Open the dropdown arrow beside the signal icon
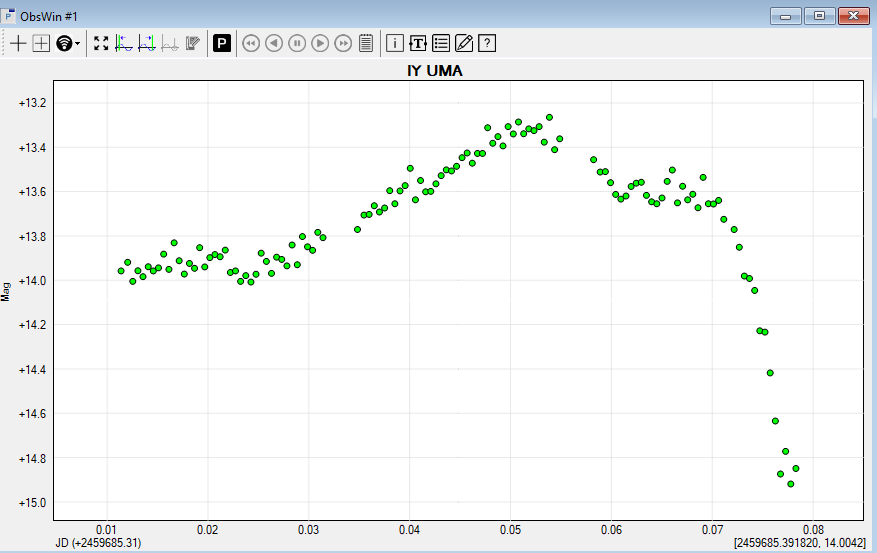The image size is (877, 553). pos(78,44)
